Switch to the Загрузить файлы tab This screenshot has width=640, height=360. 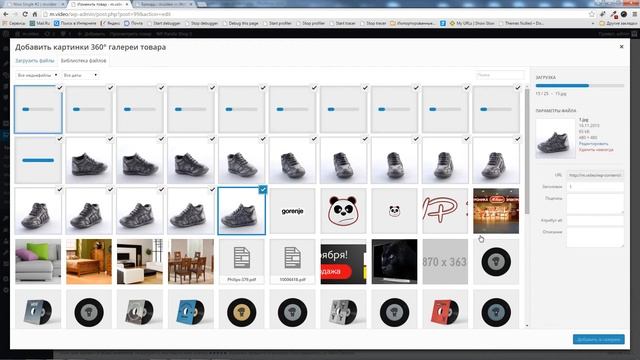(x=35, y=61)
